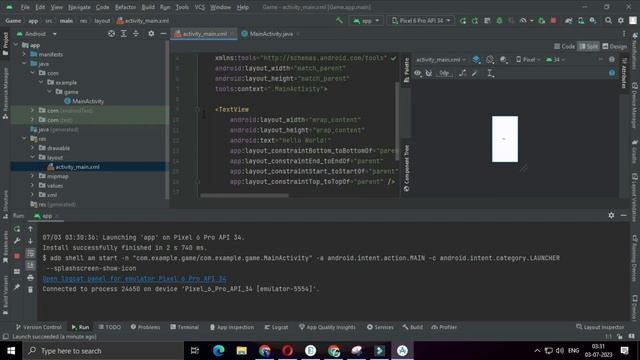The height and width of the screenshot is (360, 640).
Task: Switch editor to Design view mode
Action: [614, 47]
